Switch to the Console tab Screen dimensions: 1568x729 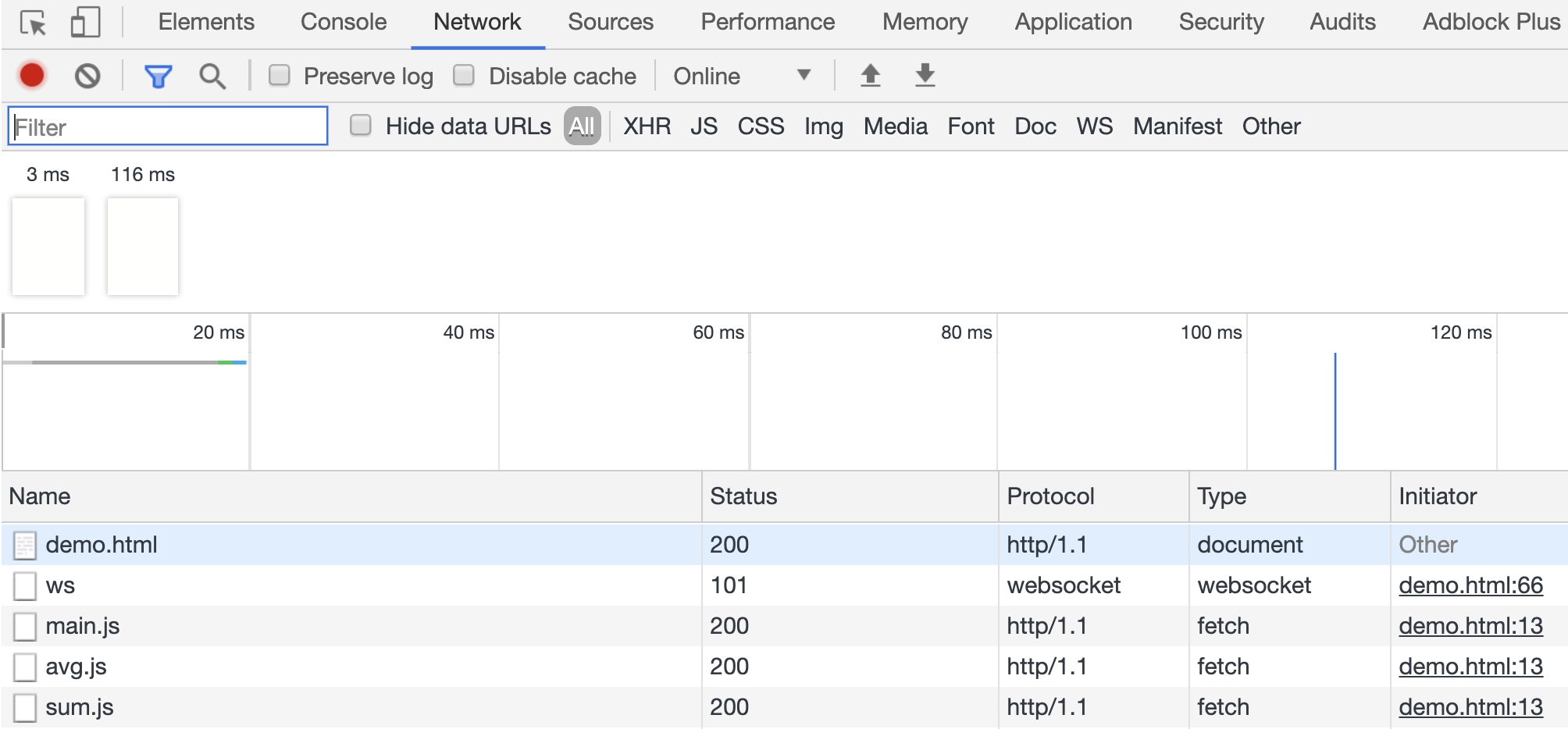344,22
